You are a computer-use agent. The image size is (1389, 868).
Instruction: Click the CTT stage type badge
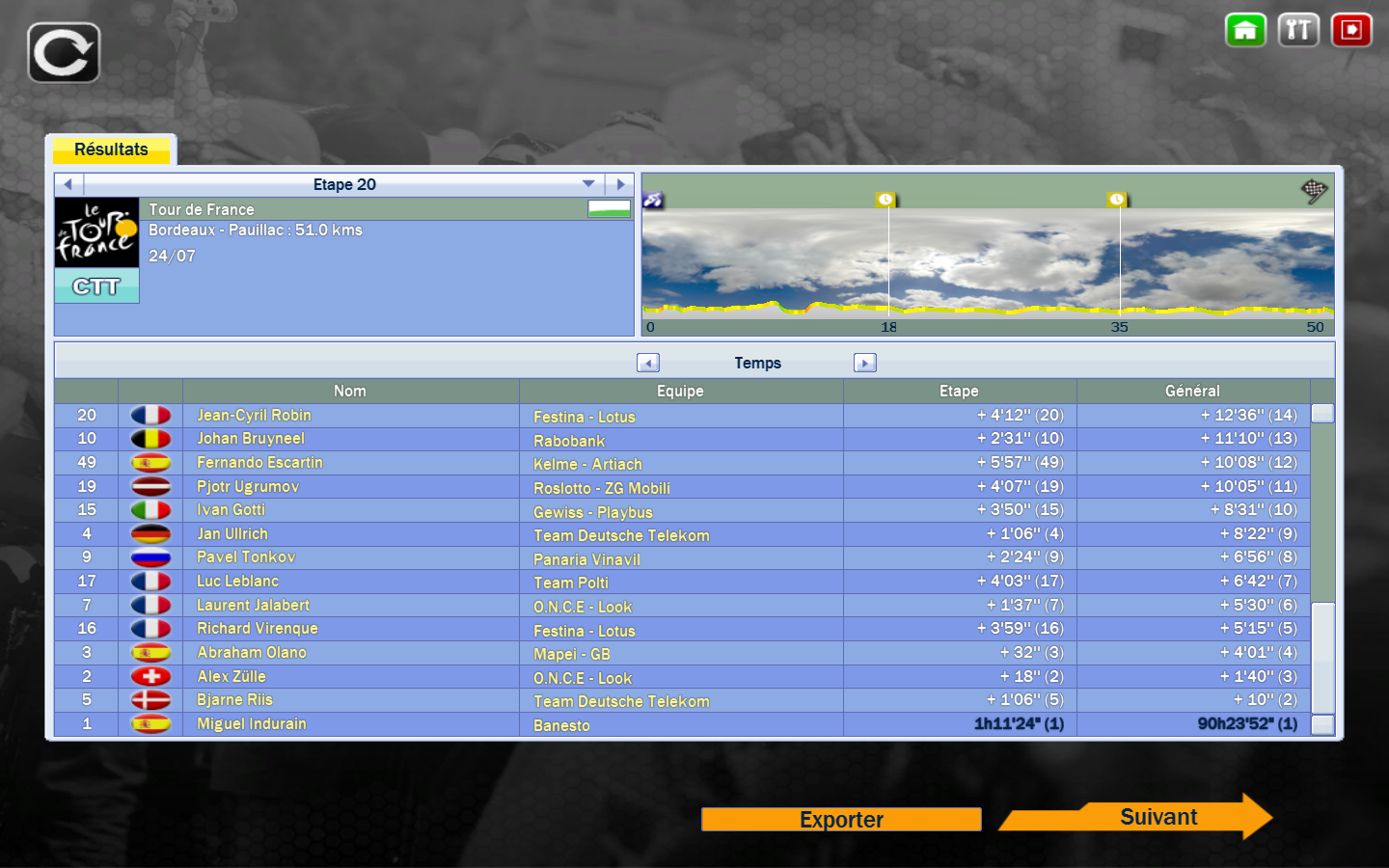tap(96, 286)
